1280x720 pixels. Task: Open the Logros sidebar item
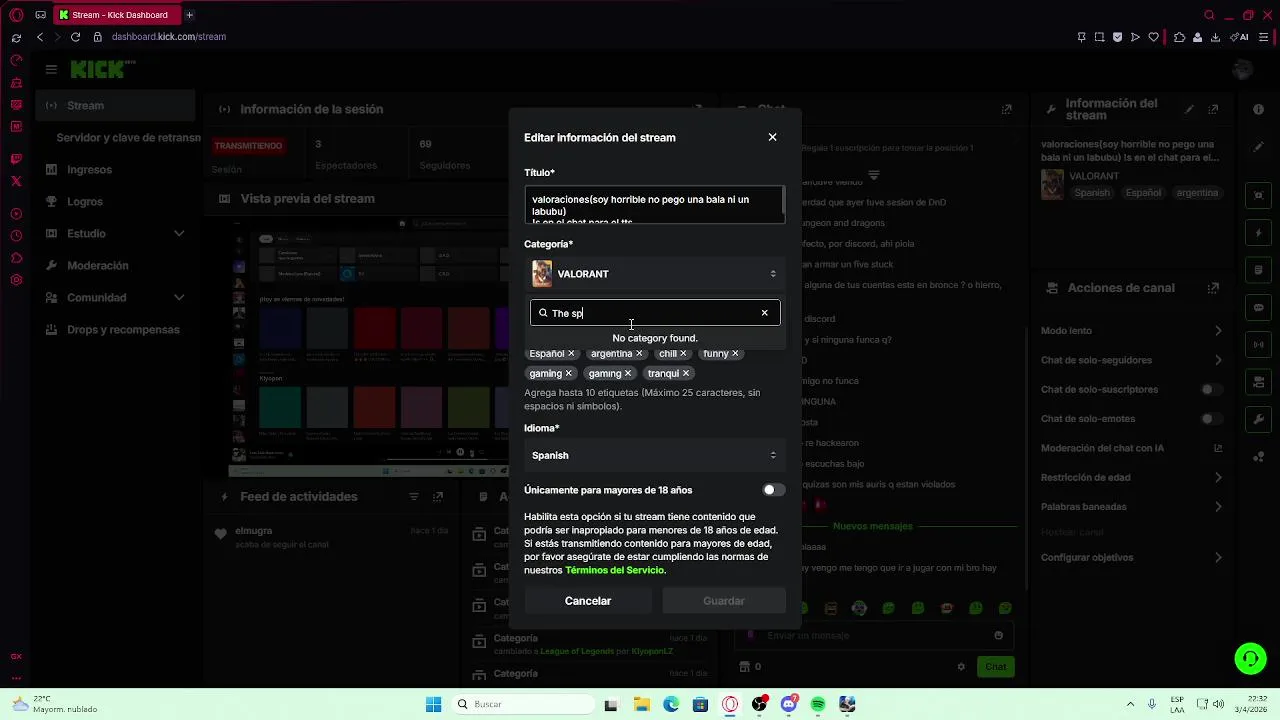(116, 201)
